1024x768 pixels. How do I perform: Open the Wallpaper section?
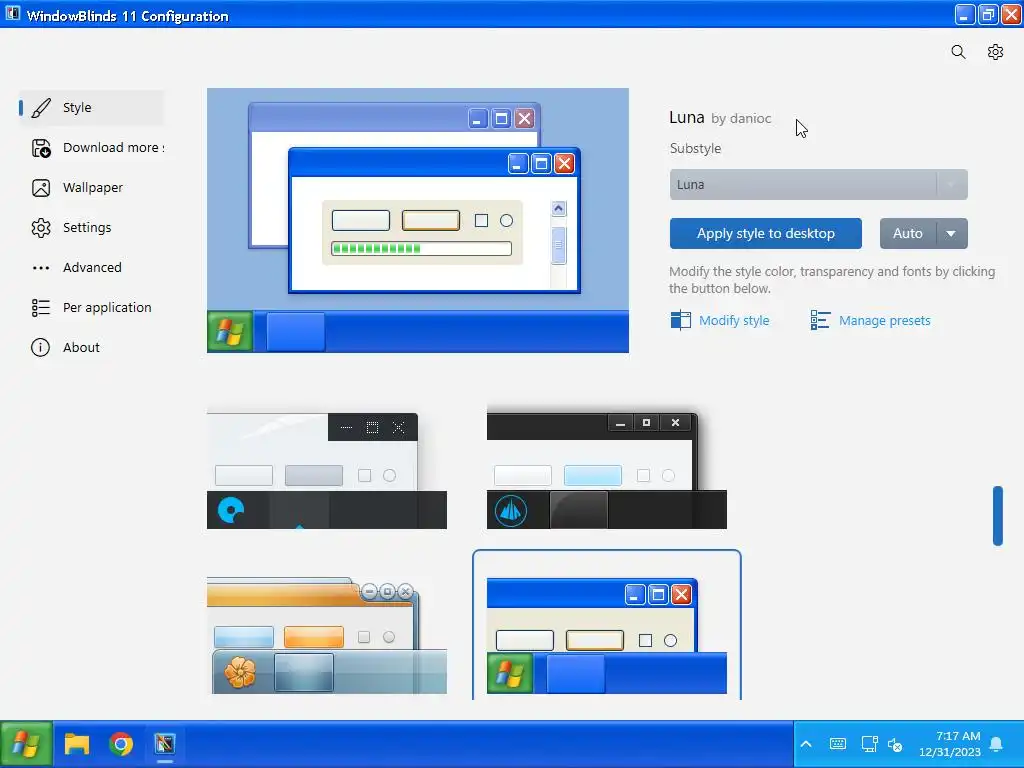92,188
